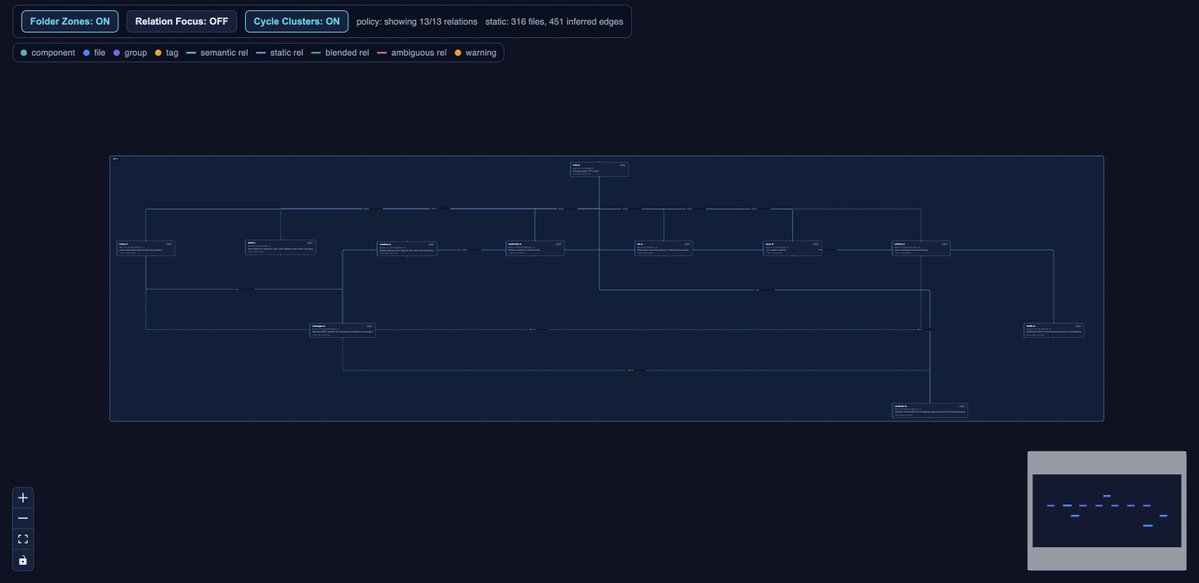
Task: Toggle the canvas interactivity lock
Action: coord(23,560)
